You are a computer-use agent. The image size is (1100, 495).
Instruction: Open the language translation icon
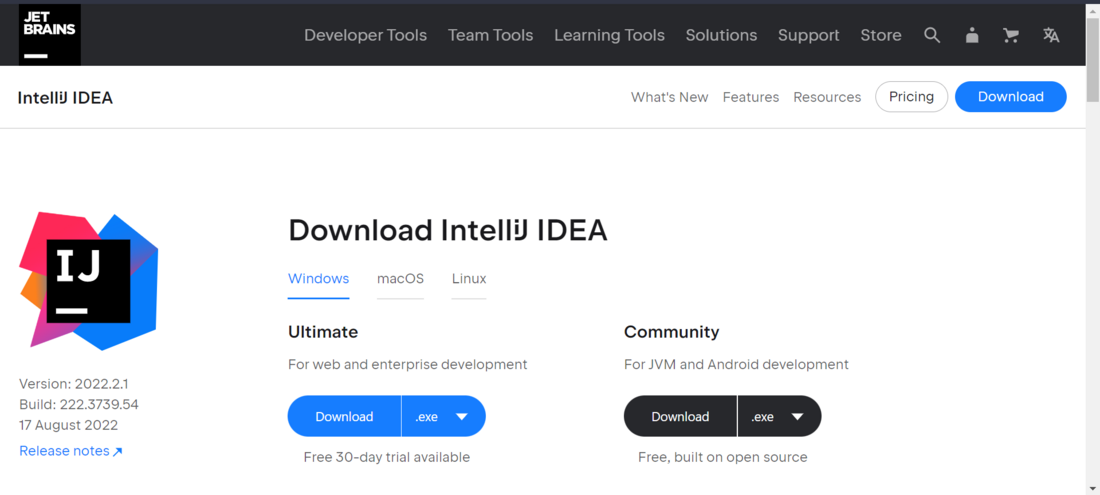(1051, 35)
